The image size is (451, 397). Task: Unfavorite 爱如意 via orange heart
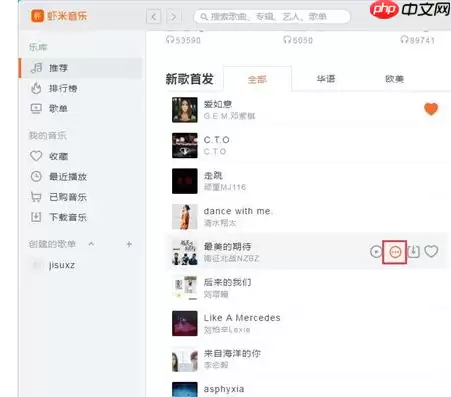pyautogui.click(x=431, y=109)
